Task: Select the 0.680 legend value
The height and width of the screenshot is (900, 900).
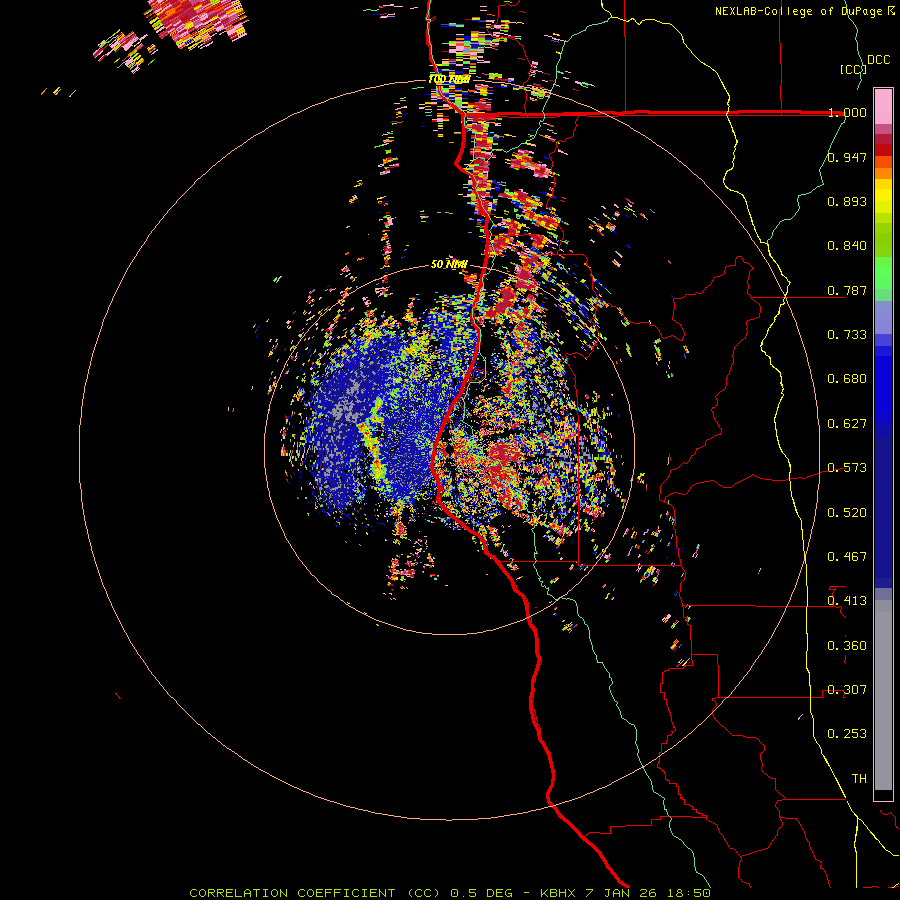Action: point(847,379)
